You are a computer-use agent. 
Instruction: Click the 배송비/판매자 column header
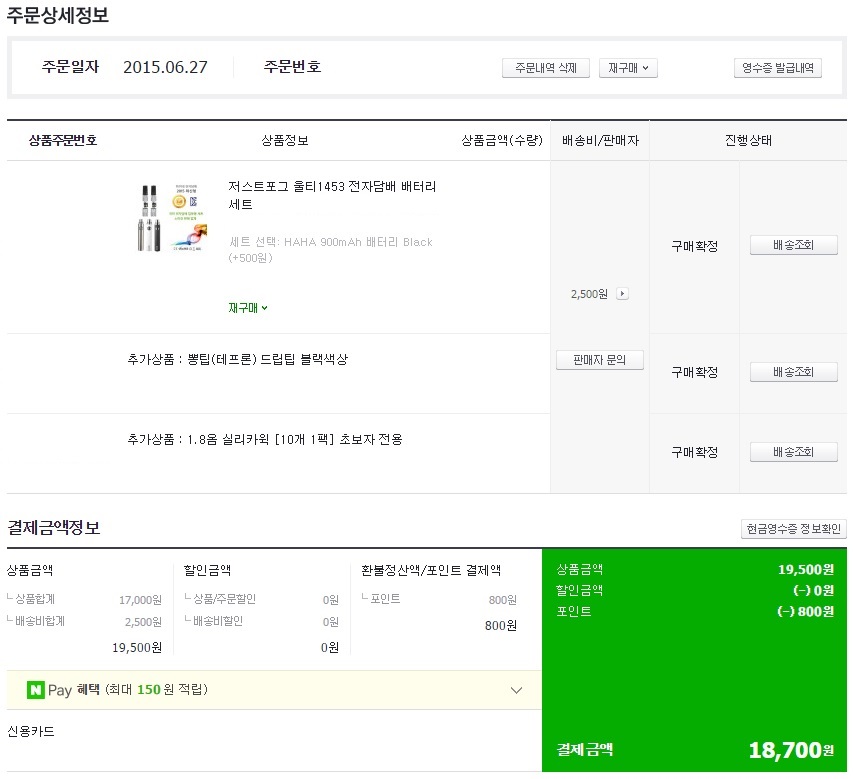(600, 141)
